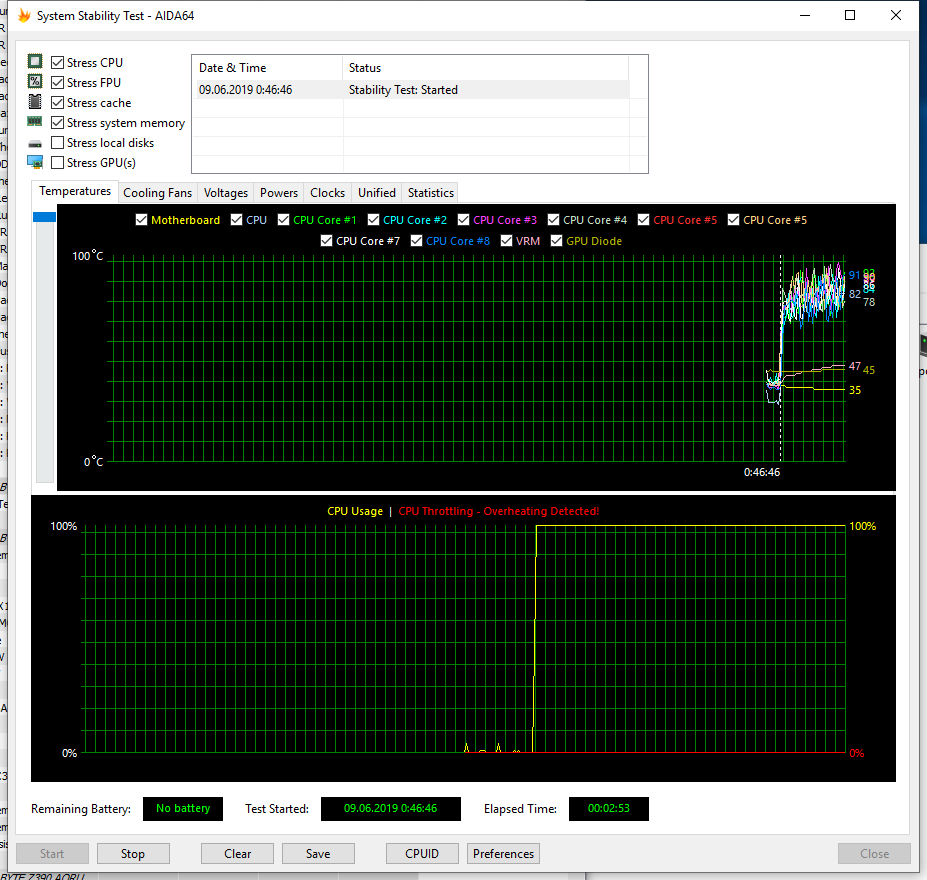The image size is (927, 880).
Task: Click the system memory RAM icon
Action: pos(35,122)
